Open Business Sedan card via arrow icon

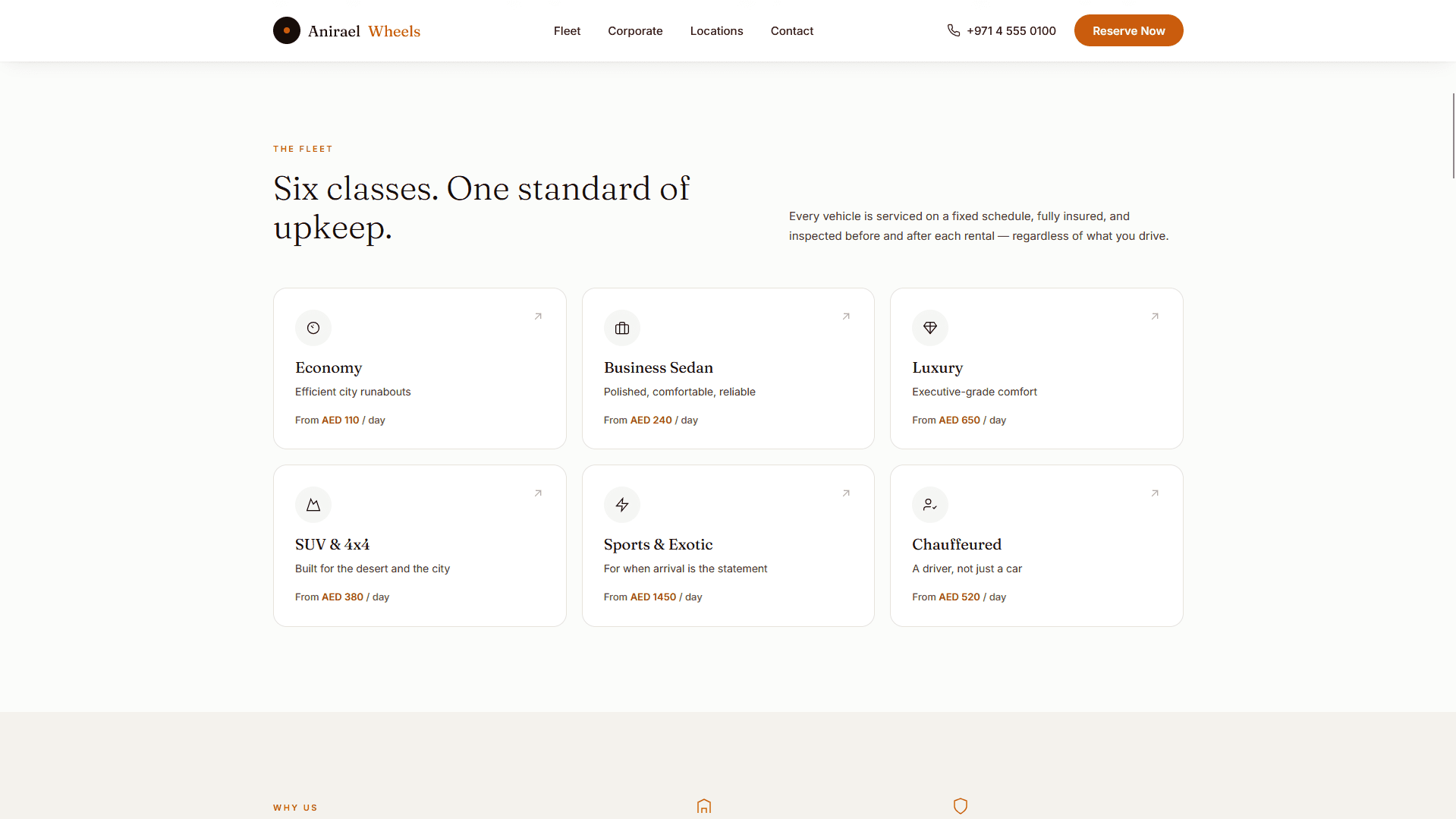click(x=846, y=317)
